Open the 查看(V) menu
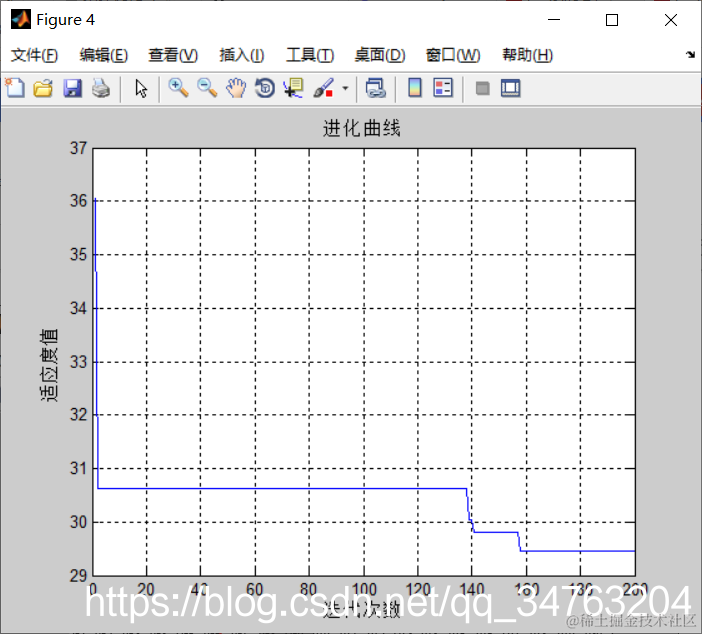Screen dimensions: 702x634 click(173, 55)
